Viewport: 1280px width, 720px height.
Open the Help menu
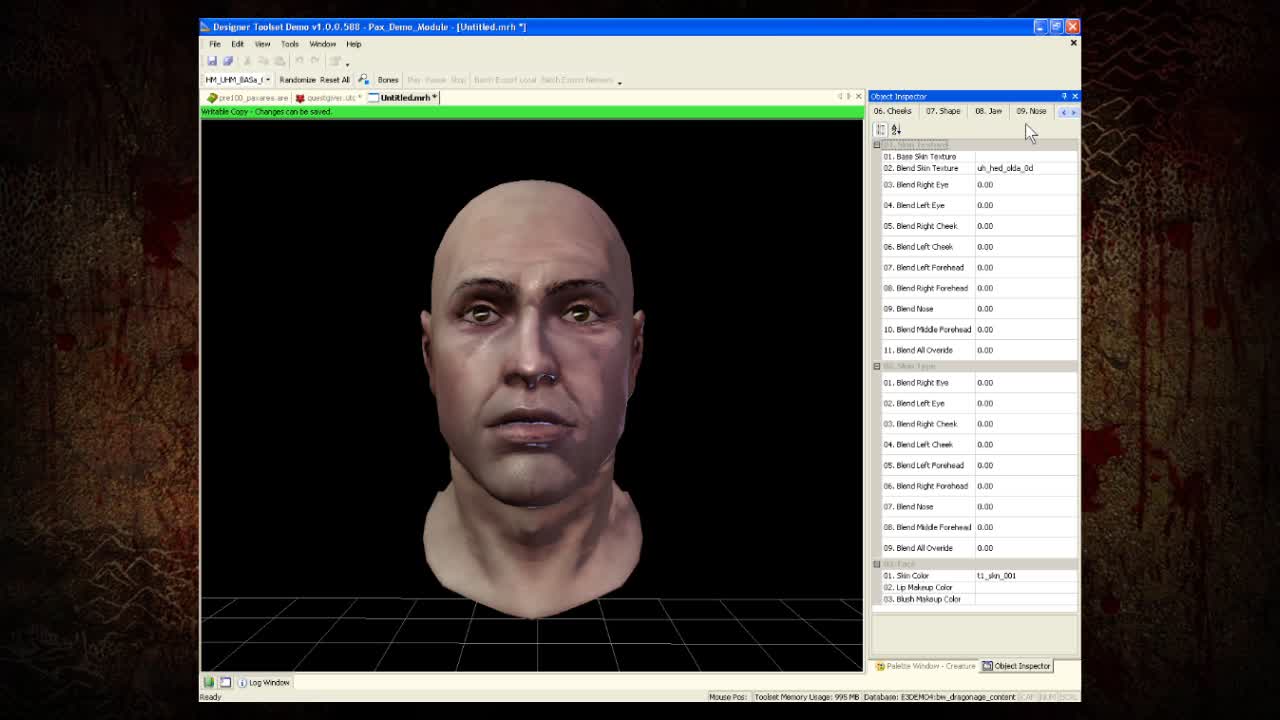click(x=353, y=44)
